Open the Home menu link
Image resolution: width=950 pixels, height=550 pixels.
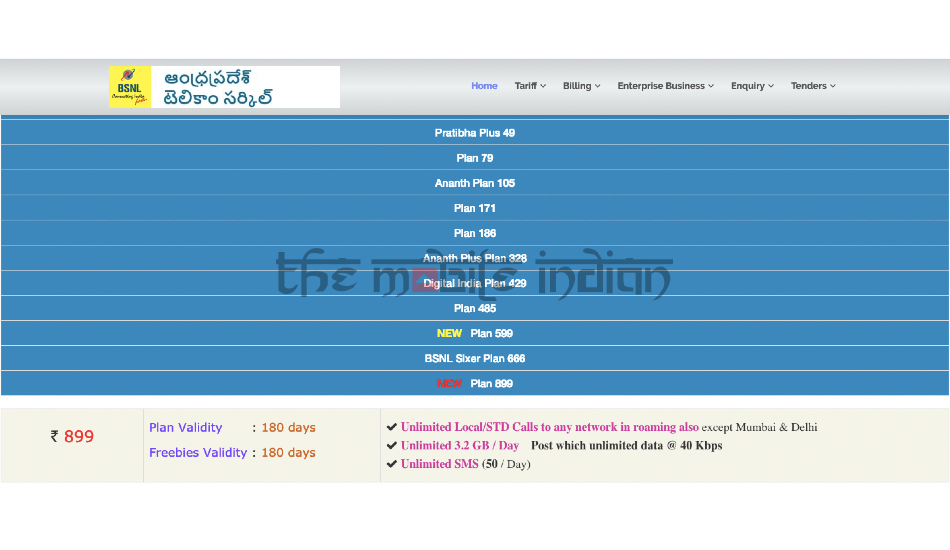[484, 86]
